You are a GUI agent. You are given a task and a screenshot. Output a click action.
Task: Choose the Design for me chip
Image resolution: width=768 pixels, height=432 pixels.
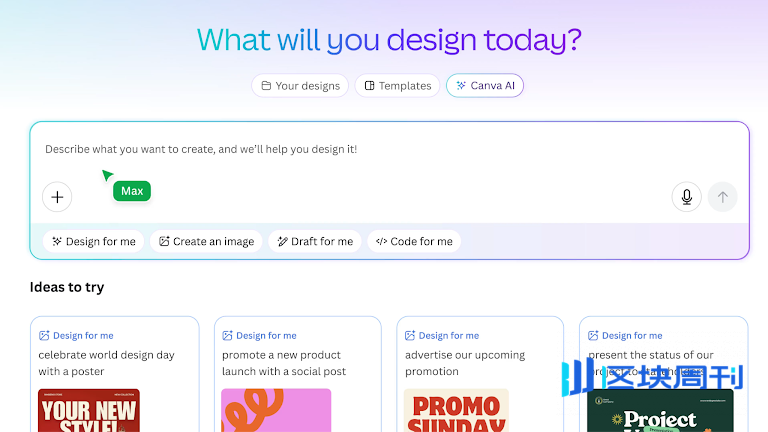[94, 241]
